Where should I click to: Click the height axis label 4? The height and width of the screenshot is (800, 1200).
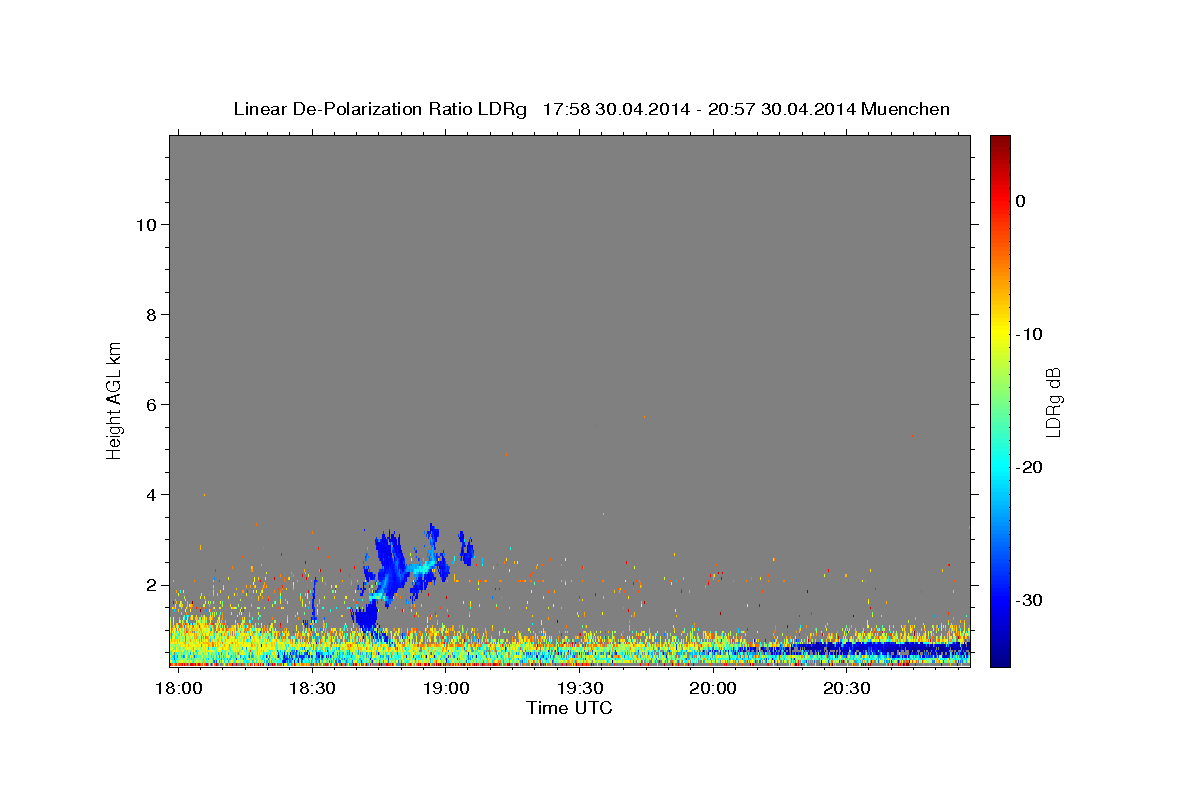pos(149,494)
